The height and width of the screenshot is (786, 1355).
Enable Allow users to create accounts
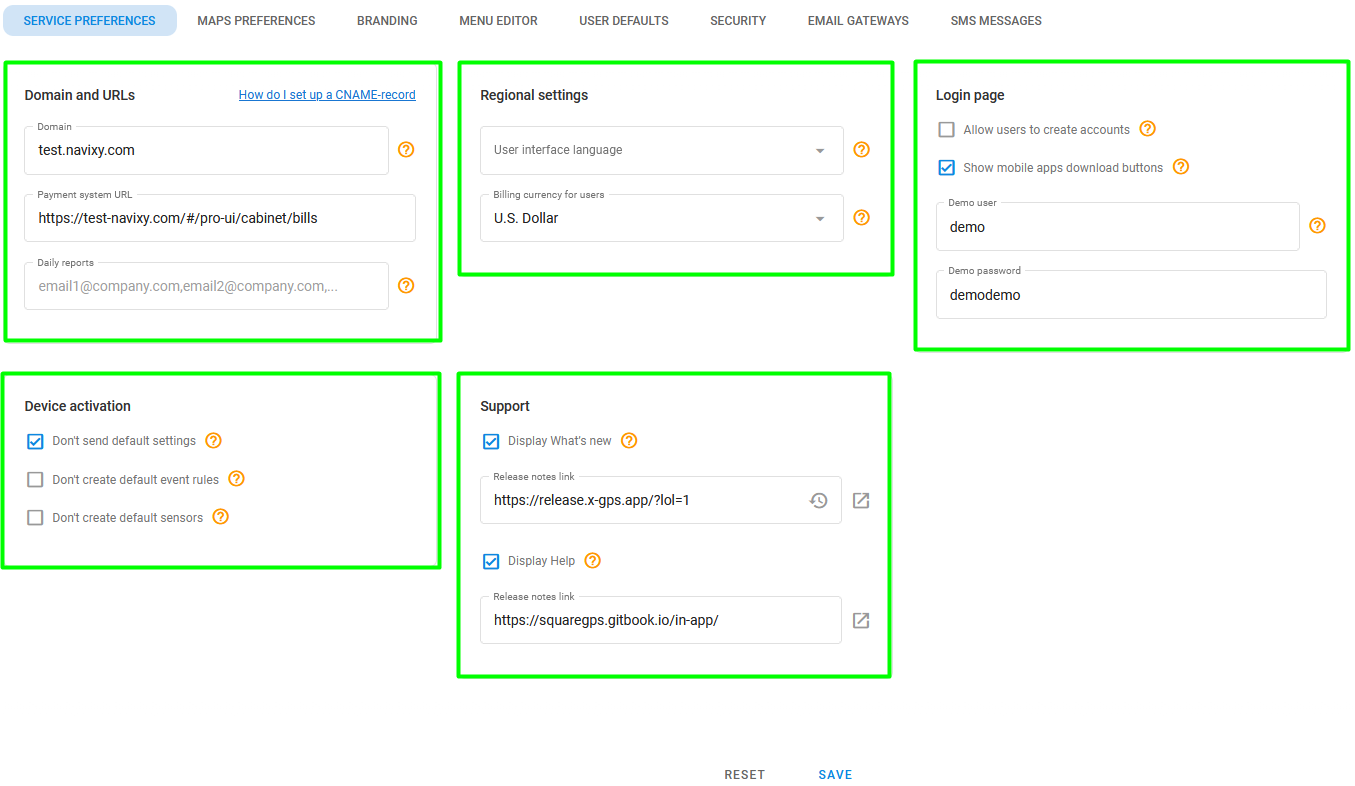pos(947,130)
